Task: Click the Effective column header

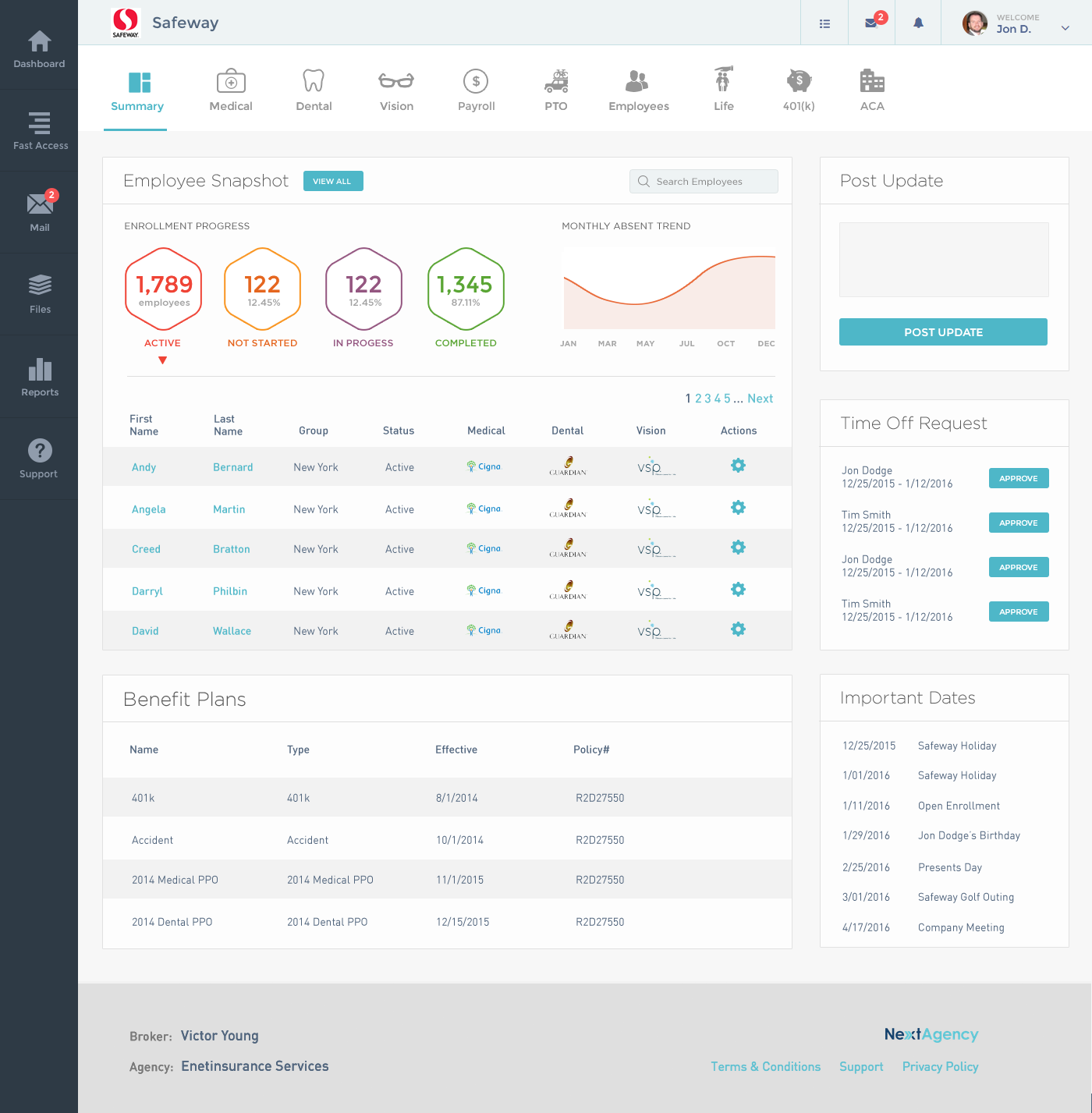Action: click(x=456, y=750)
